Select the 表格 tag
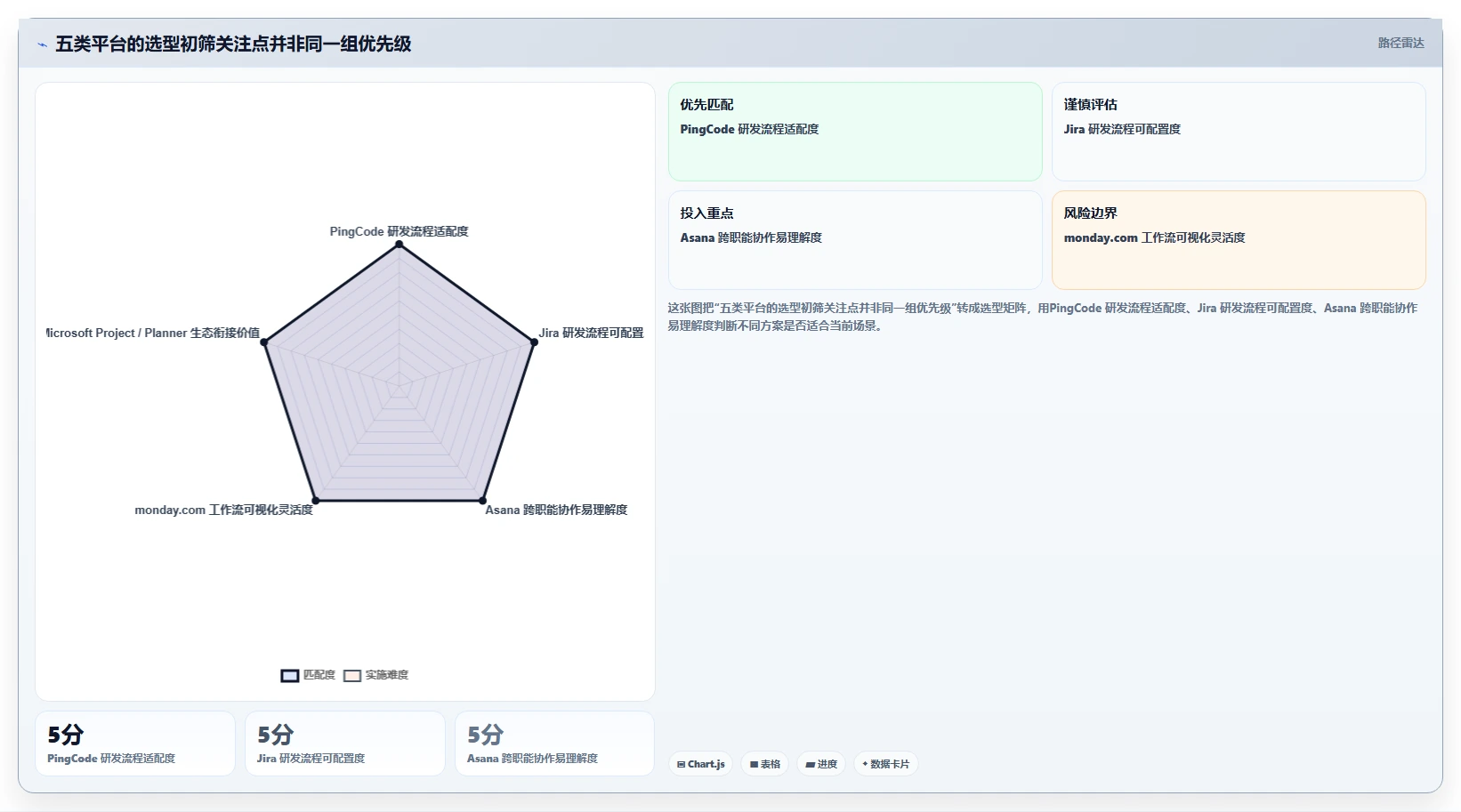The height and width of the screenshot is (812, 1461). [x=764, y=764]
